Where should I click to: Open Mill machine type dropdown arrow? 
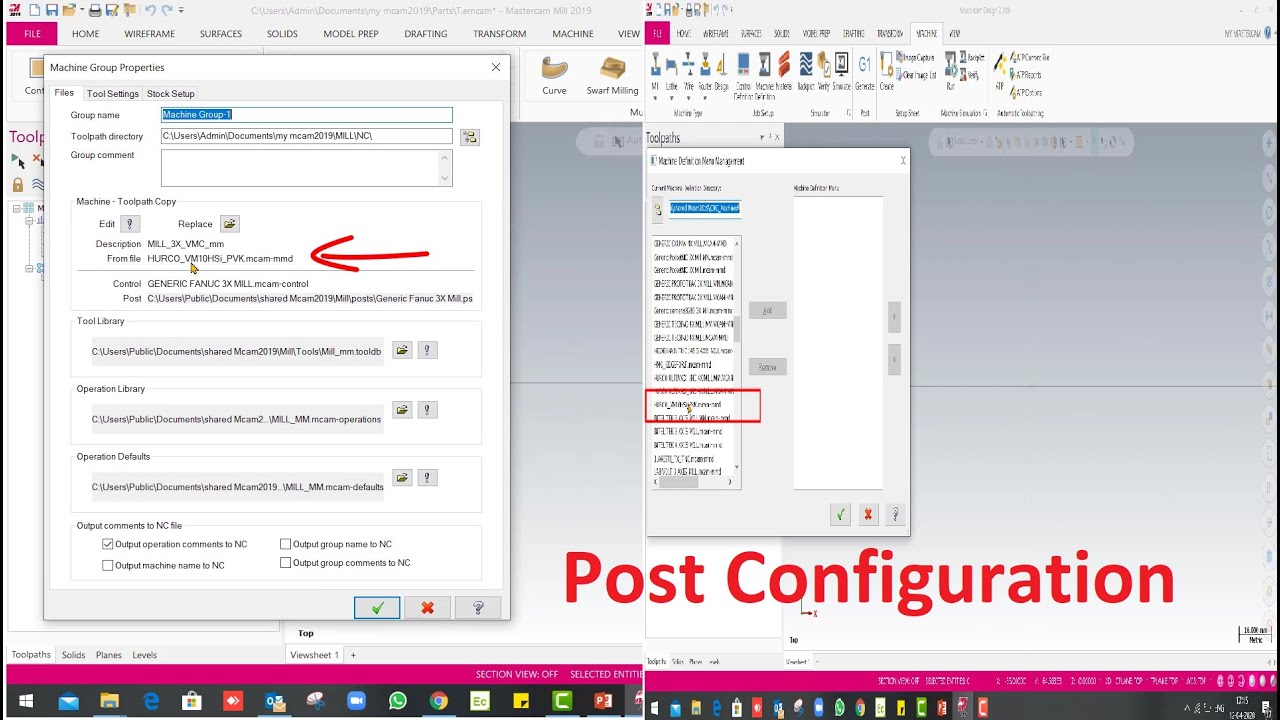tap(656, 98)
